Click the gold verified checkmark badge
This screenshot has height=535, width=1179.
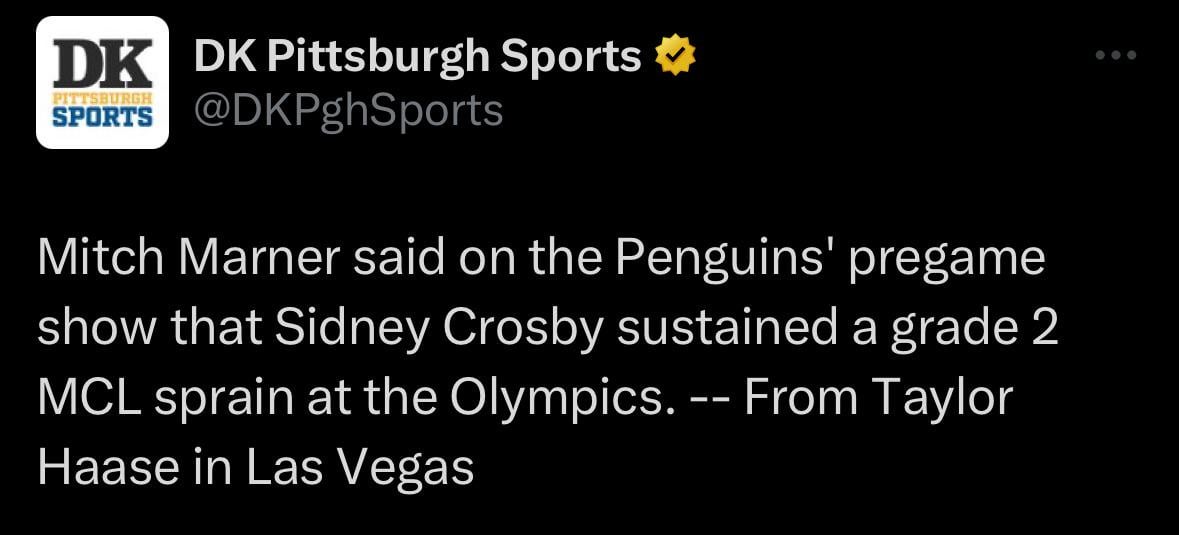675,58
